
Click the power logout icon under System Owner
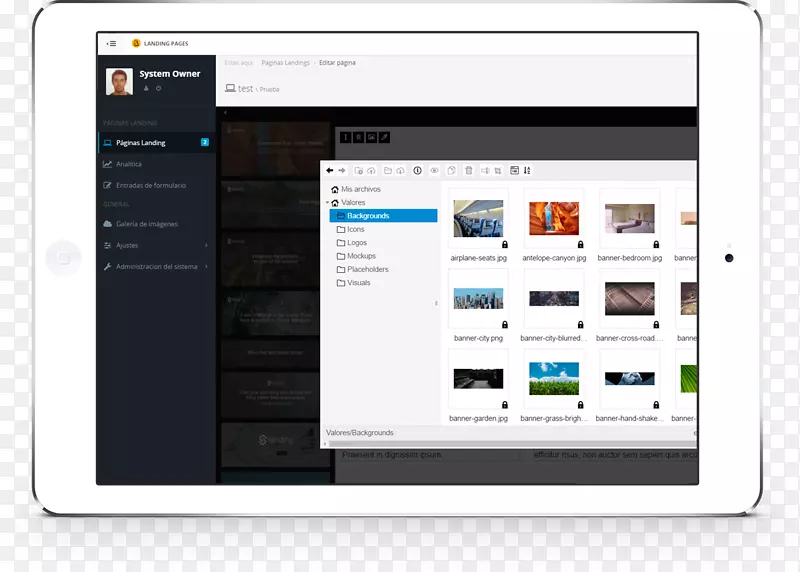158,88
